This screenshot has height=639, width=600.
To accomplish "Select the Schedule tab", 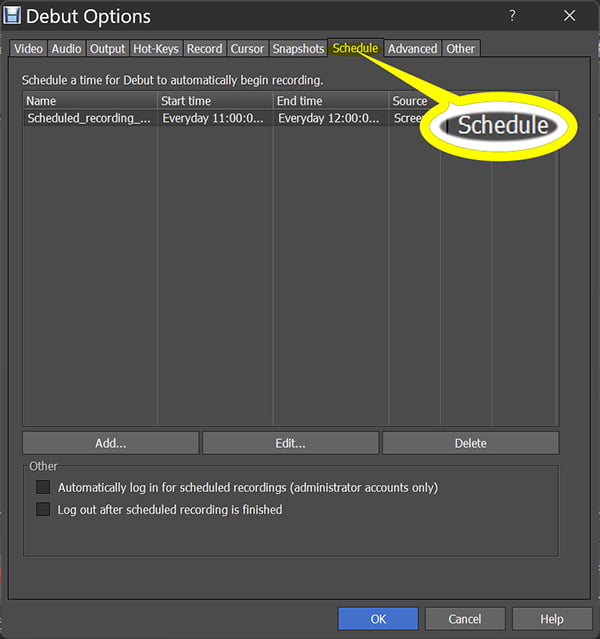I will 355,48.
